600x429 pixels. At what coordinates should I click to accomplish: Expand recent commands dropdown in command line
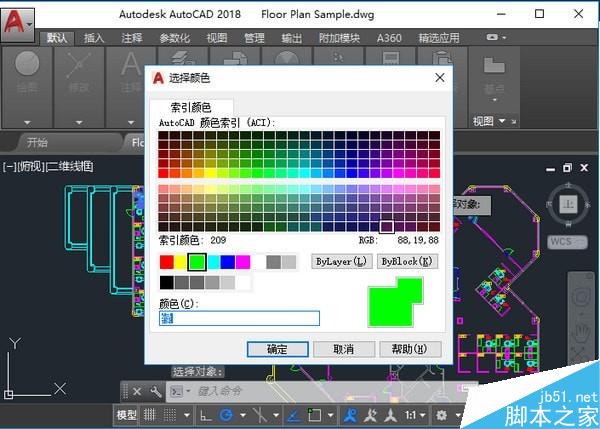[x=188, y=391]
